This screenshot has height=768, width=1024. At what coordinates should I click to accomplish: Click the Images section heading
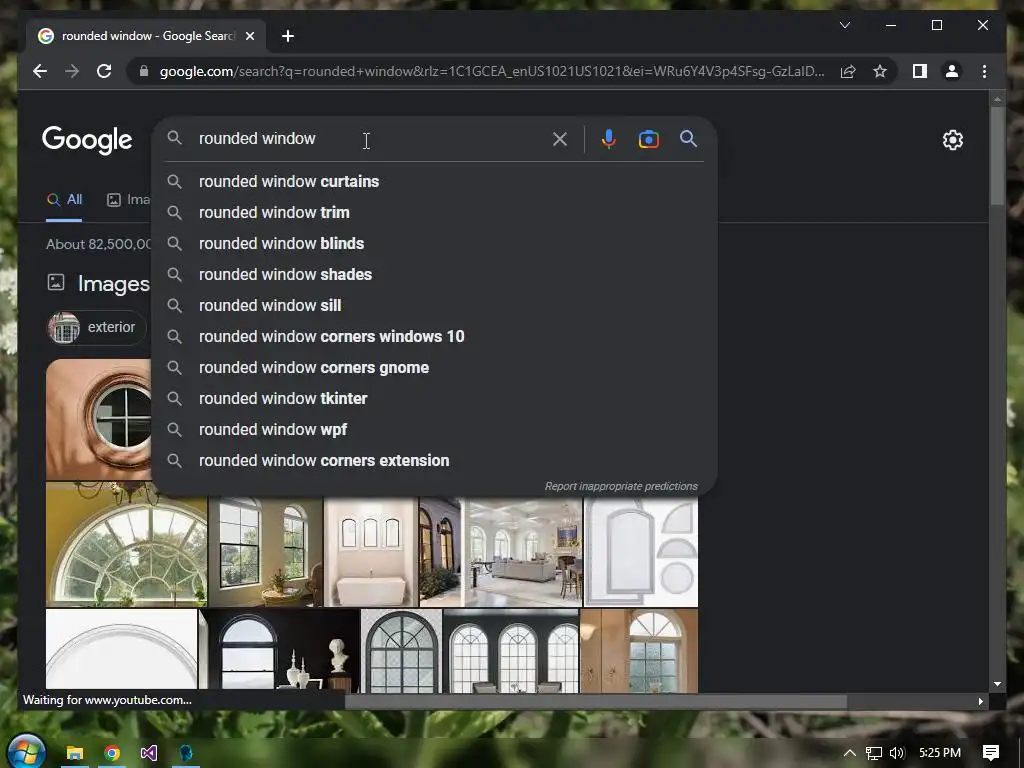coord(114,283)
